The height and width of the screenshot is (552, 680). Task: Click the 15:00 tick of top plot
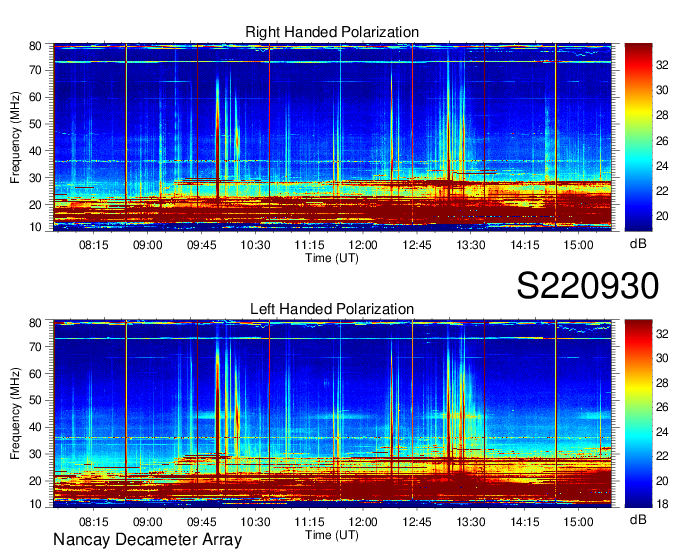pyautogui.click(x=578, y=245)
